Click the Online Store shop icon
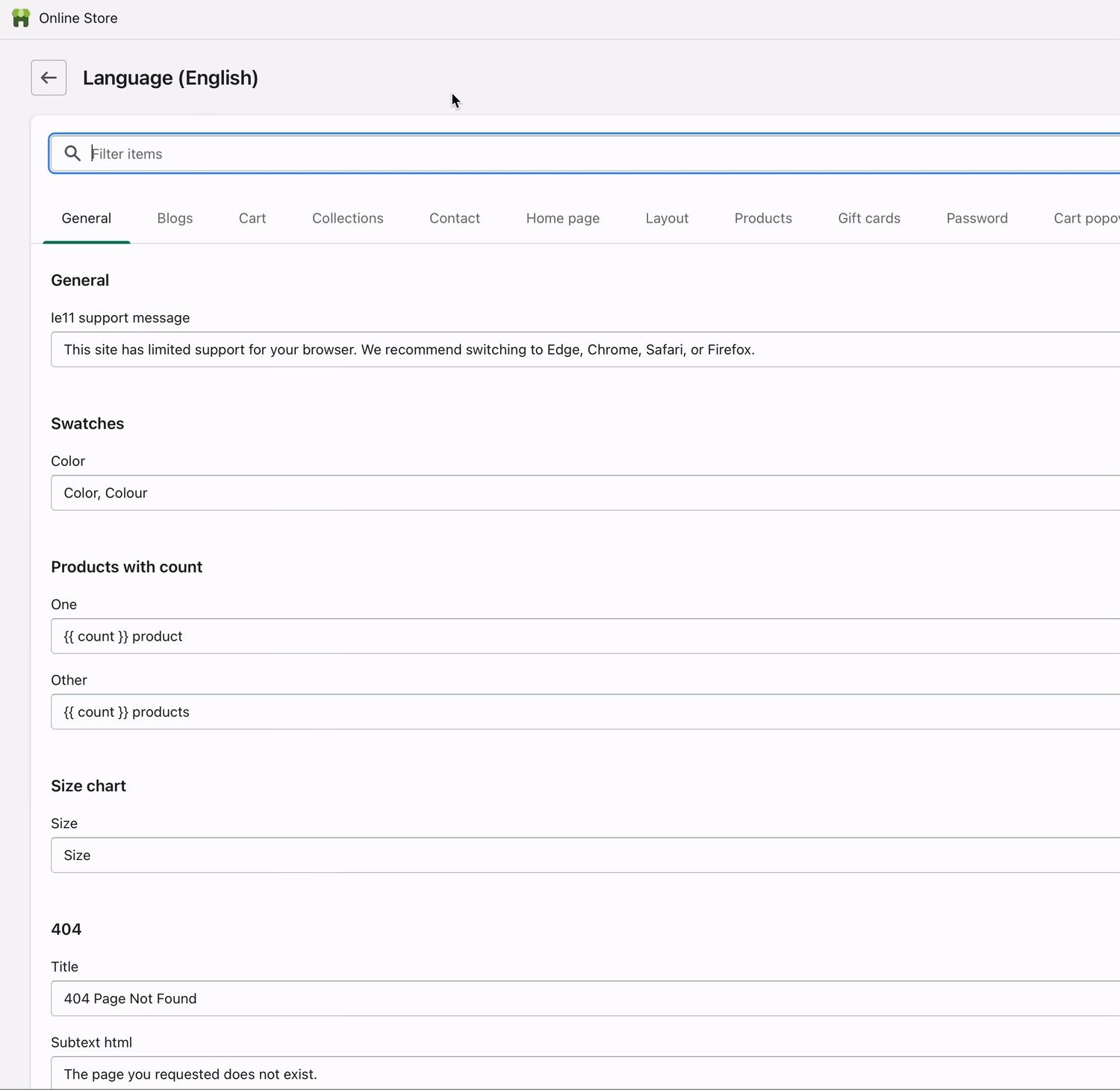The width and height of the screenshot is (1120, 1090). (21, 18)
